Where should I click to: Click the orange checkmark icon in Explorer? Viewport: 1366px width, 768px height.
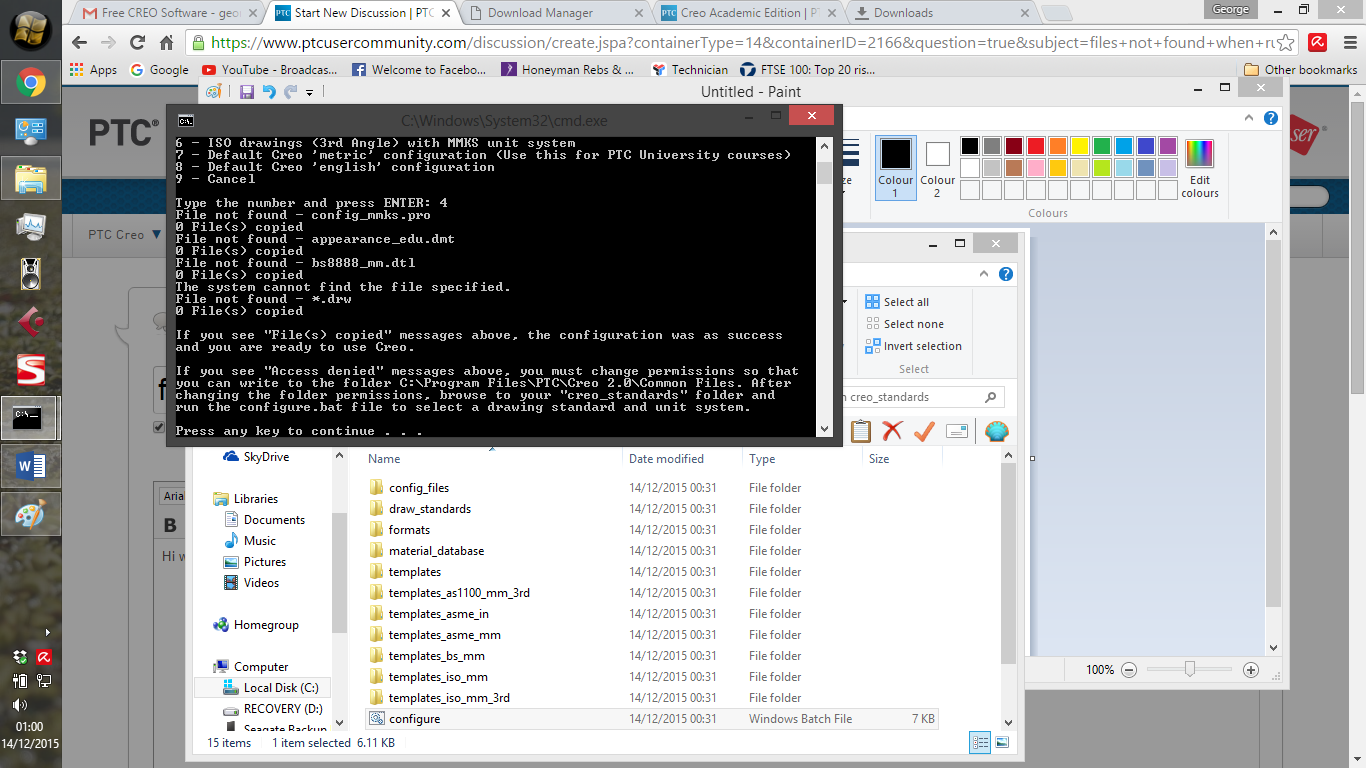924,432
